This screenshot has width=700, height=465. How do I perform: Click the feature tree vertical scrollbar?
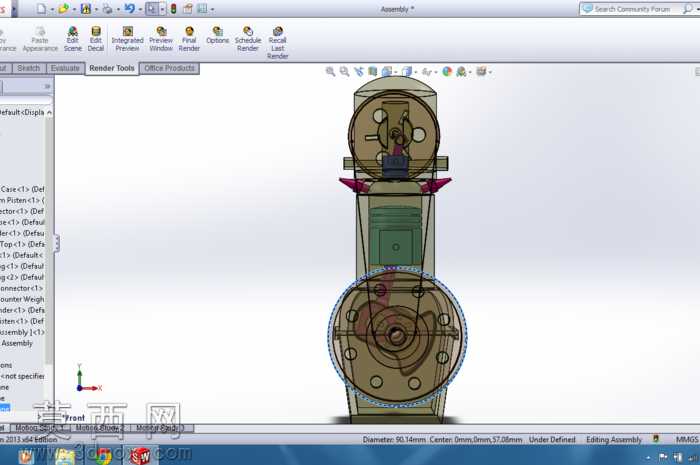coord(49,241)
